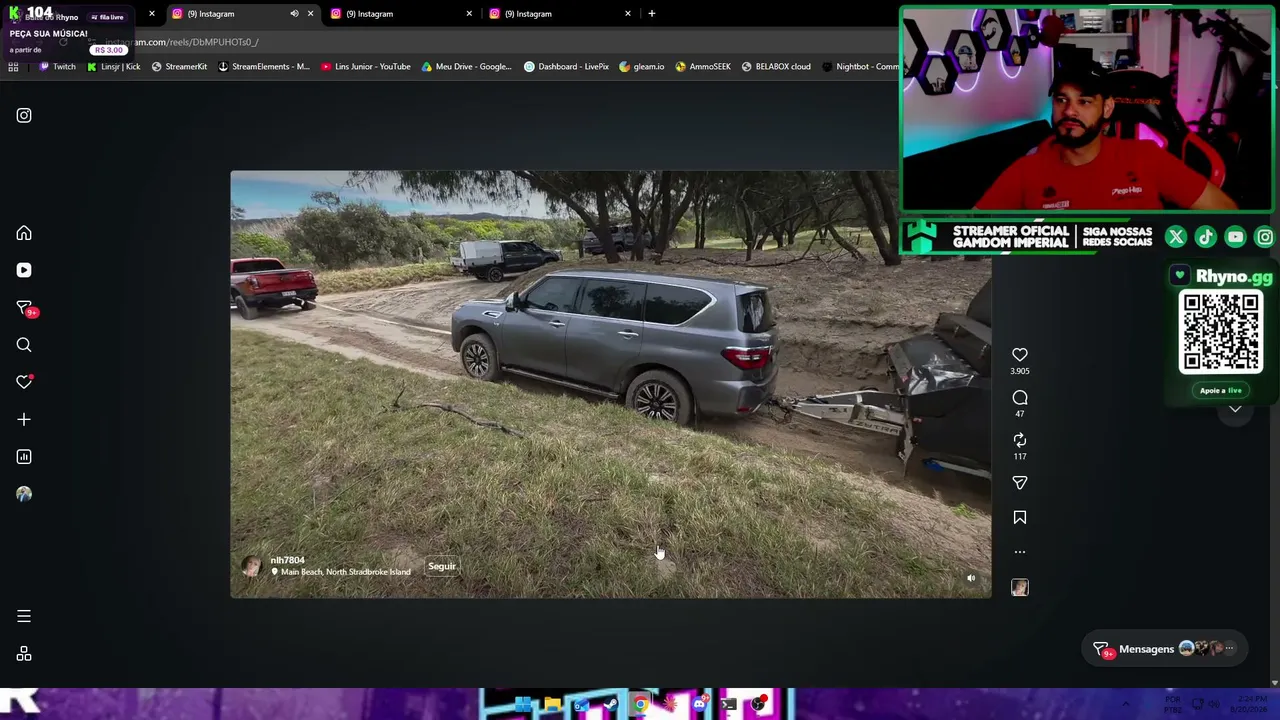
Task: Pause the reel by clicking the video
Action: (x=610, y=384)
